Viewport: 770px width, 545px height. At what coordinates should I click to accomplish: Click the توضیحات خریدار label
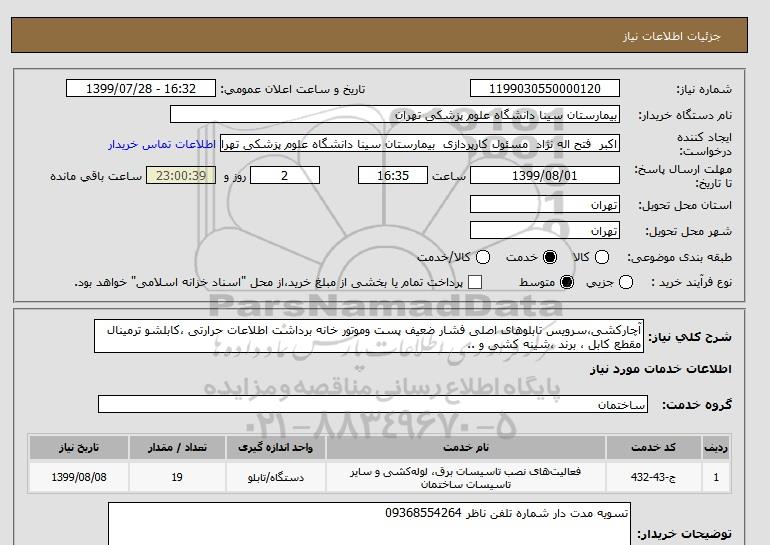[684, 534]
